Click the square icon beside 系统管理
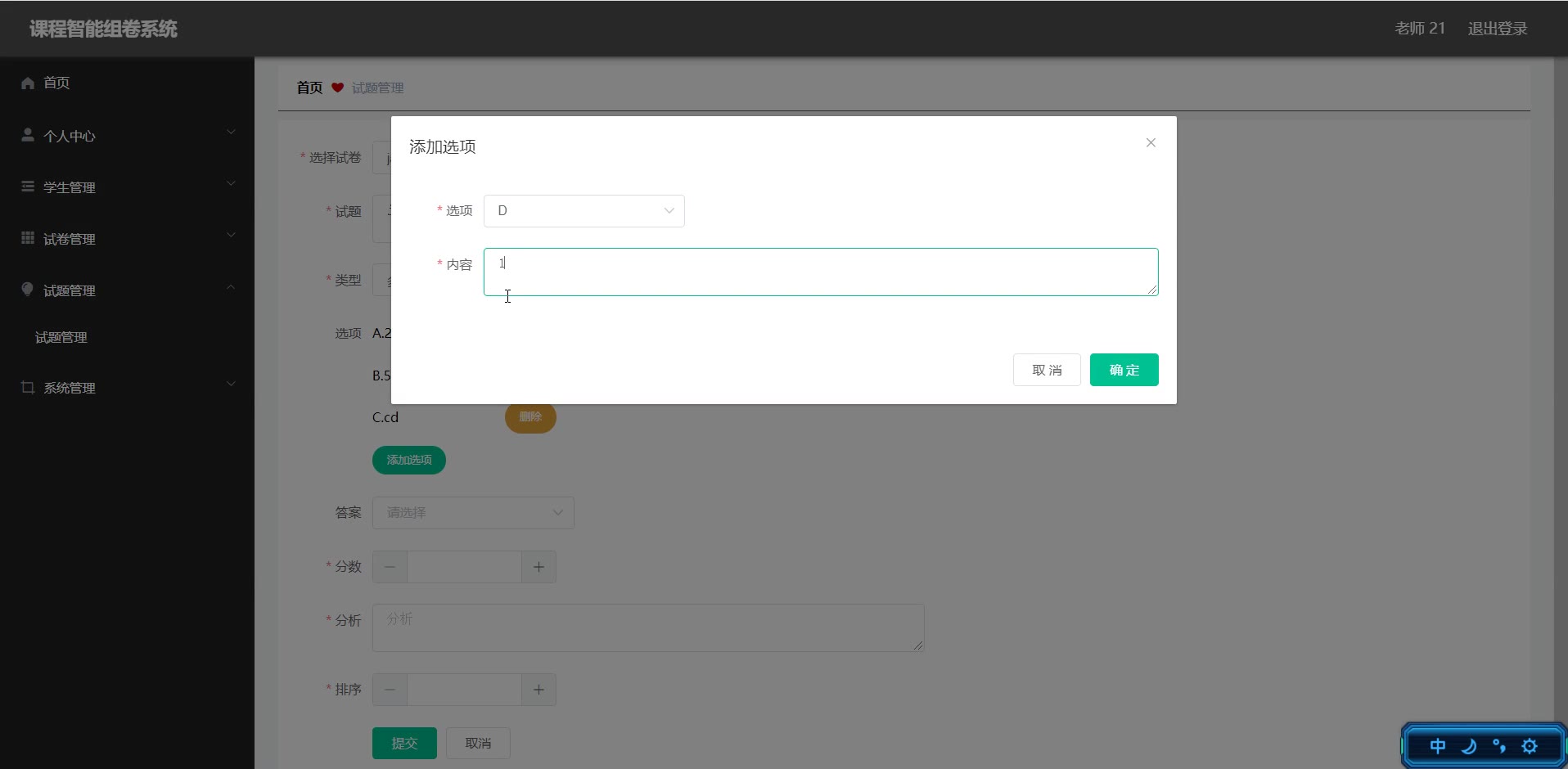Viewport: 1568px width, 769px height. coord(28,387)
